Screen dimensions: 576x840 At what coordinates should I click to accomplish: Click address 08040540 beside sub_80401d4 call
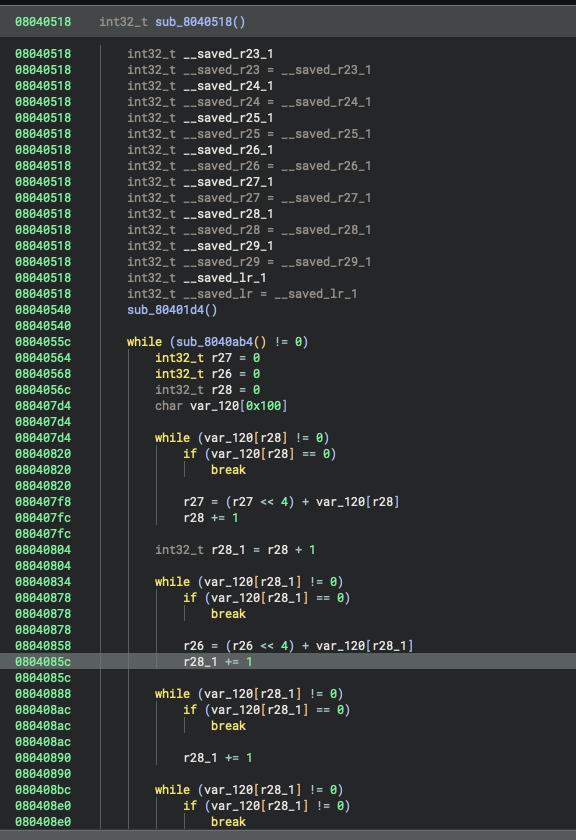coord(43,310)
